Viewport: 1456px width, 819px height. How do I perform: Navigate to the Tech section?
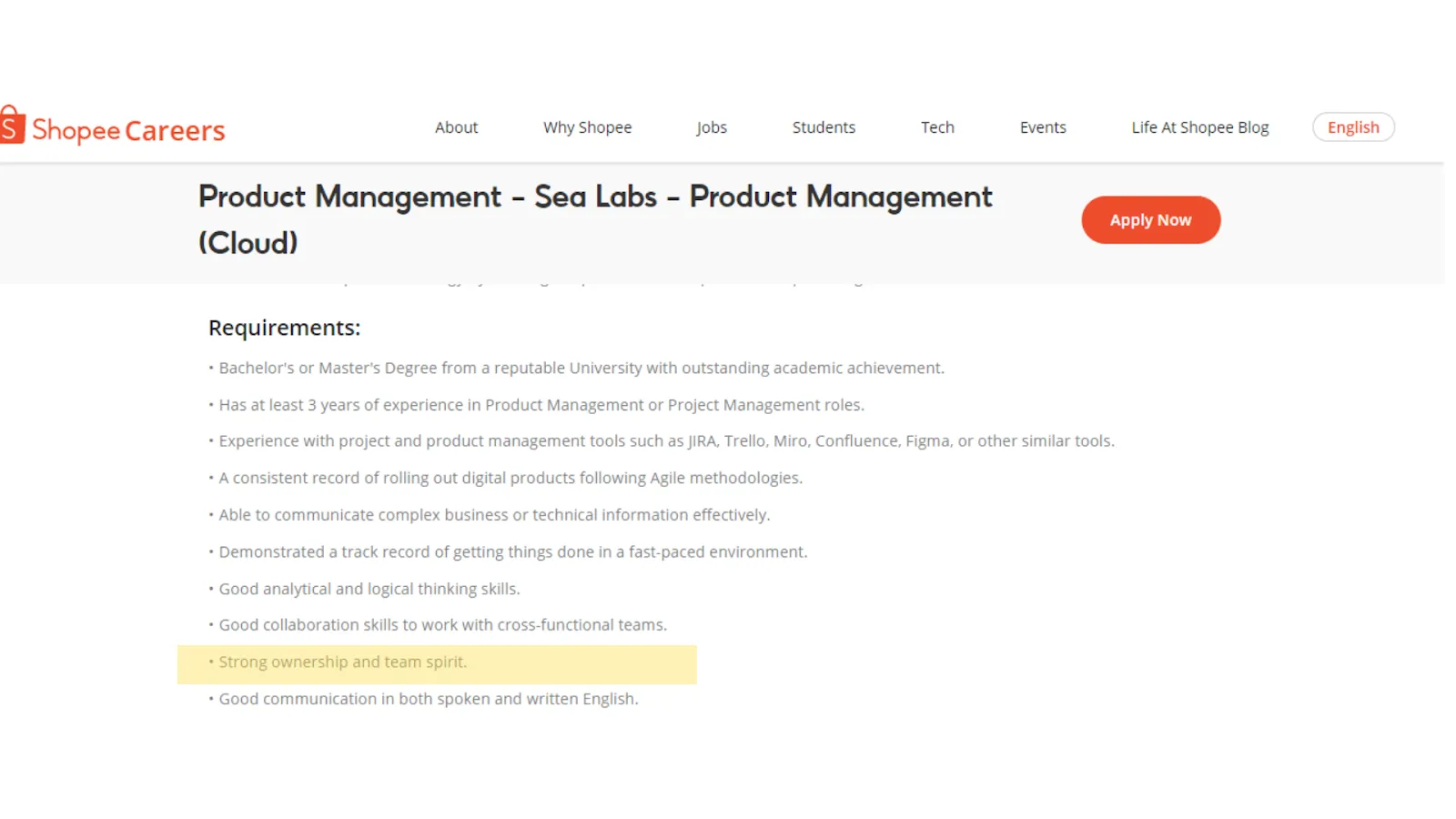[x=937, y=127]
